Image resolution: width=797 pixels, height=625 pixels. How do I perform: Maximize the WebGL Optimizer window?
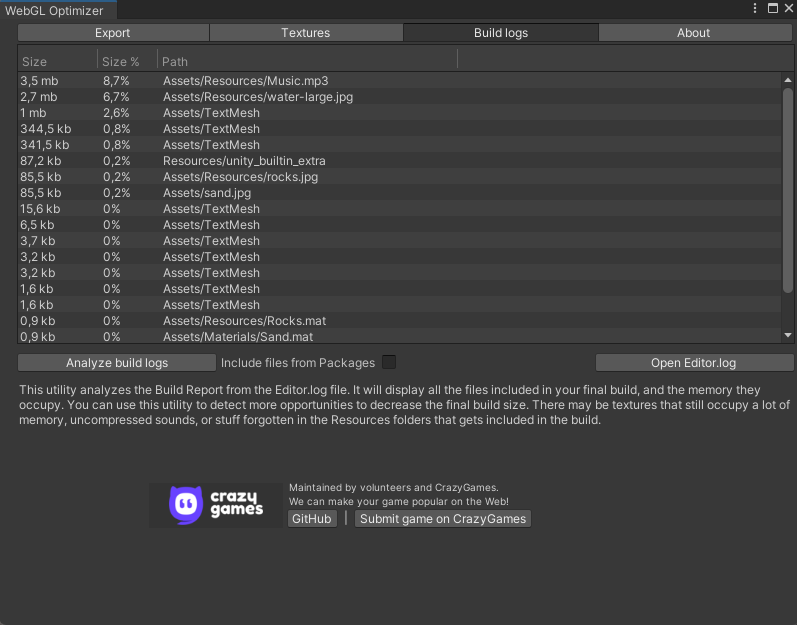pos(773,8)
